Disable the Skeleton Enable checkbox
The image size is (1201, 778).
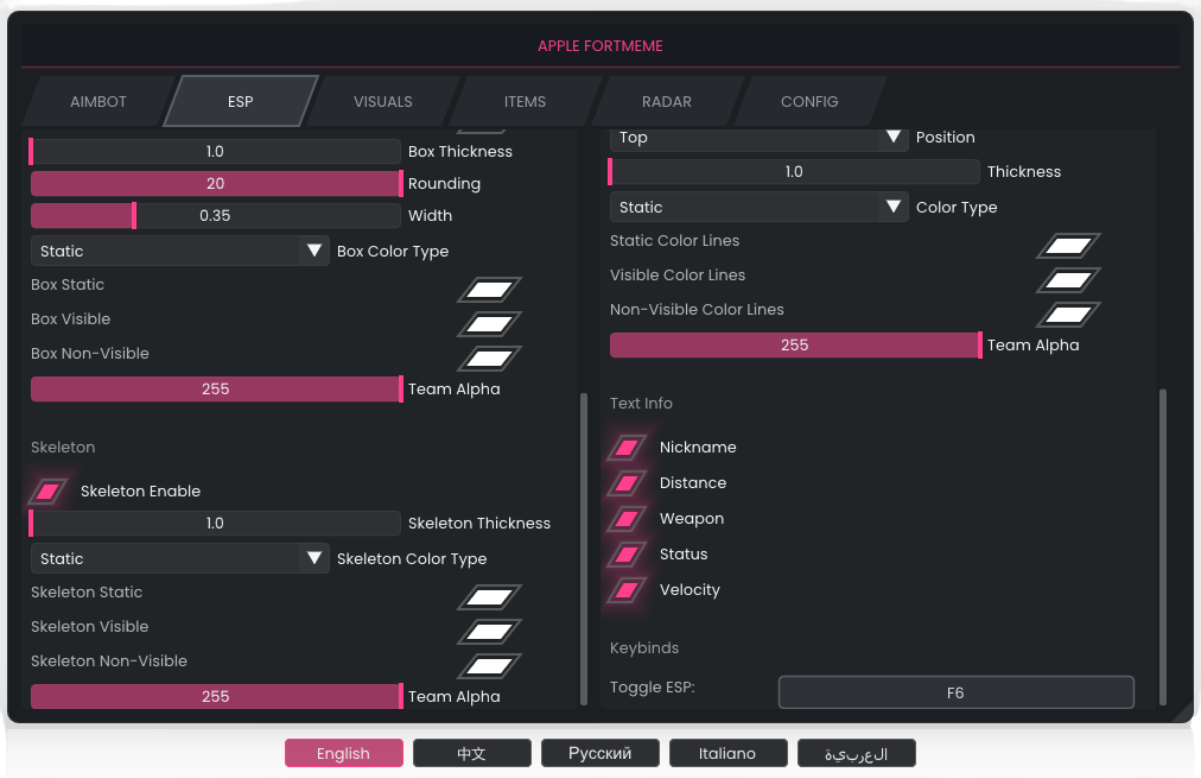click(48, 491)
